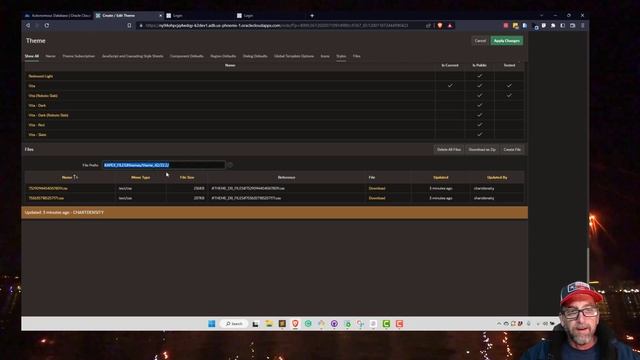Open the Windows Start menu

point(211,324)
